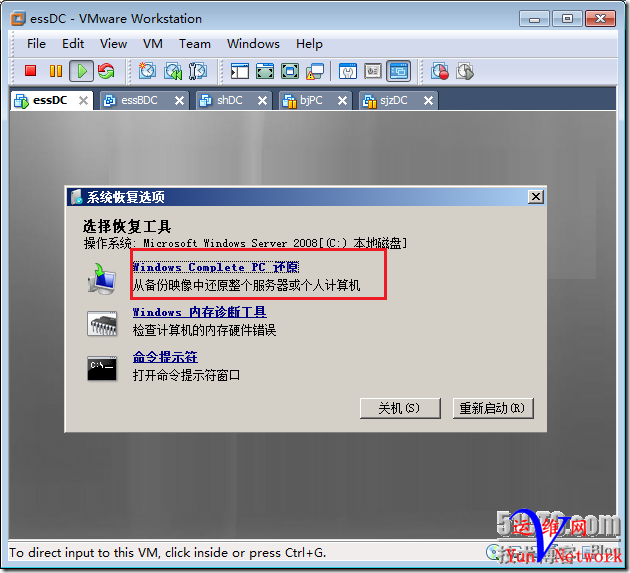630x573 pixels.
Task: Open the Appliance view toolbar icon
Action: tap(373, 71)
